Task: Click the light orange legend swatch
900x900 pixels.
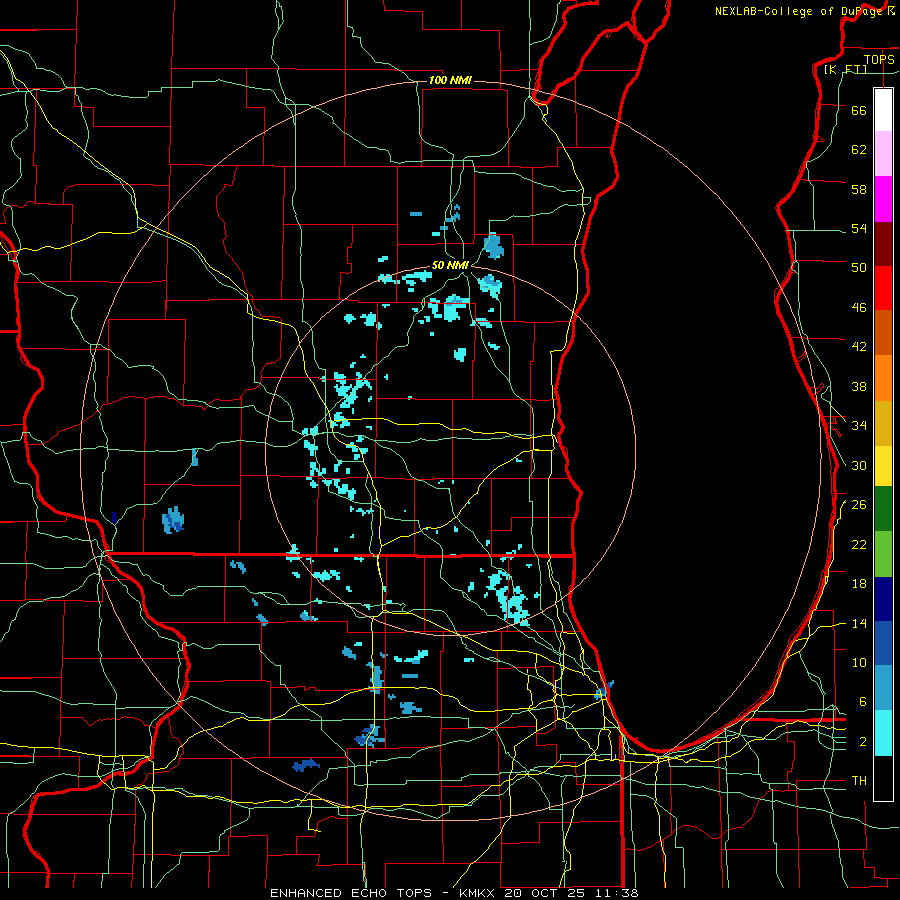Action: point(883,378)
